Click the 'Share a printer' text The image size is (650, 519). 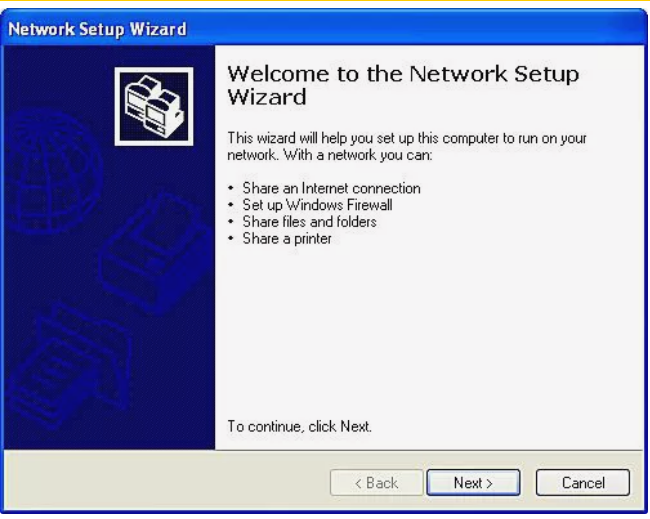[x=287, y=238]
